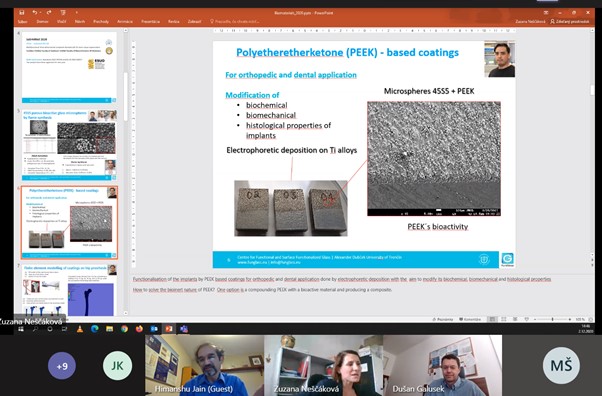602x396 pixels.
Task: Click the tell-me search box with lightbulb
Action: [x=235, y=22]
